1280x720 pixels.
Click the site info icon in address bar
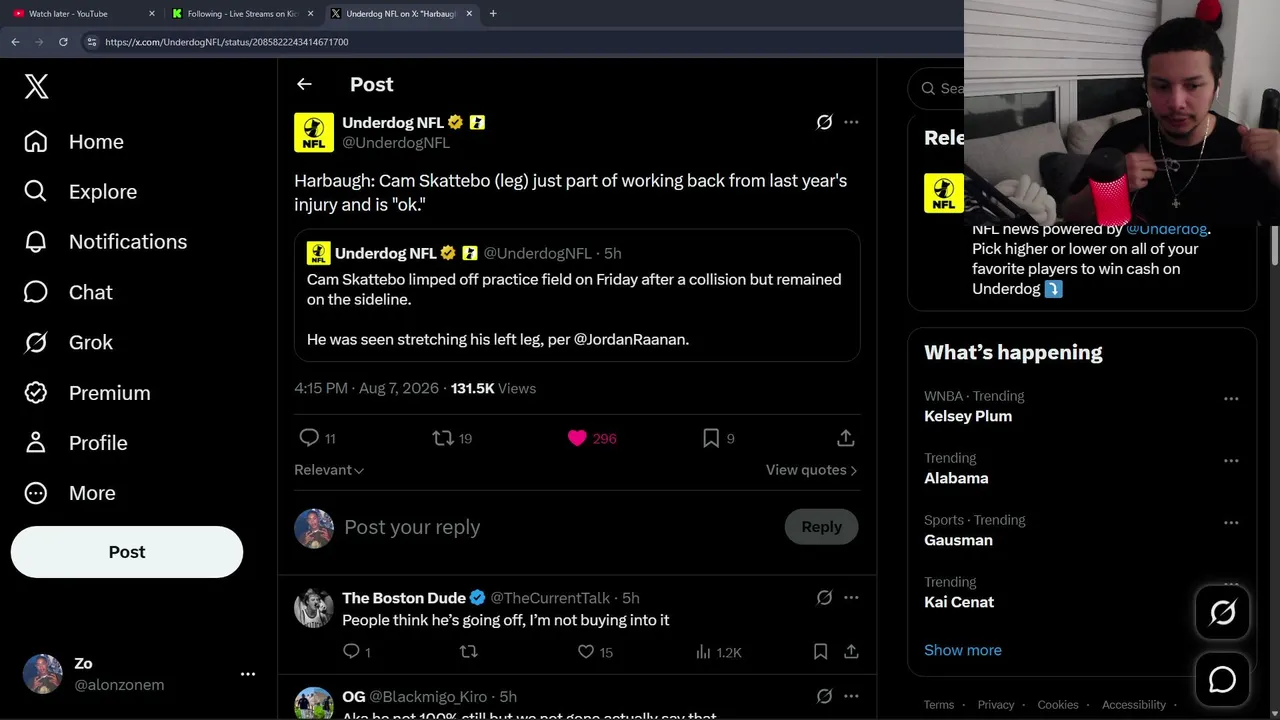[91, 42]
